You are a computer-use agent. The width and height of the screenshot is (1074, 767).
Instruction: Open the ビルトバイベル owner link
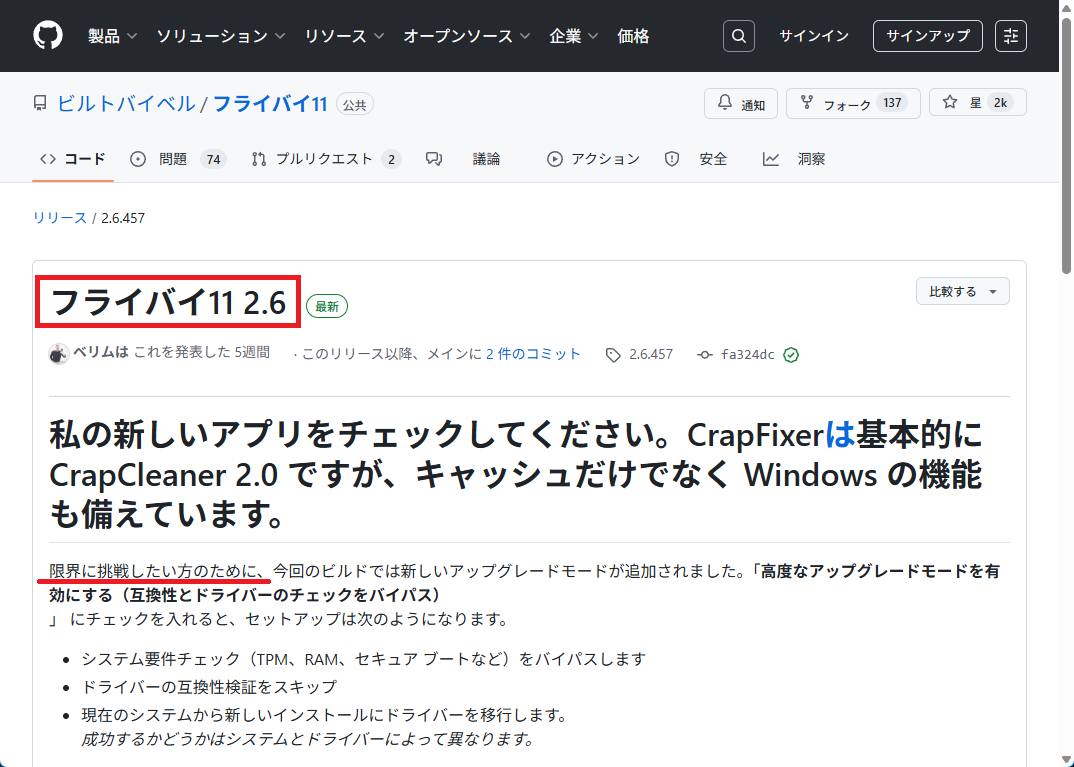[126, 104]
